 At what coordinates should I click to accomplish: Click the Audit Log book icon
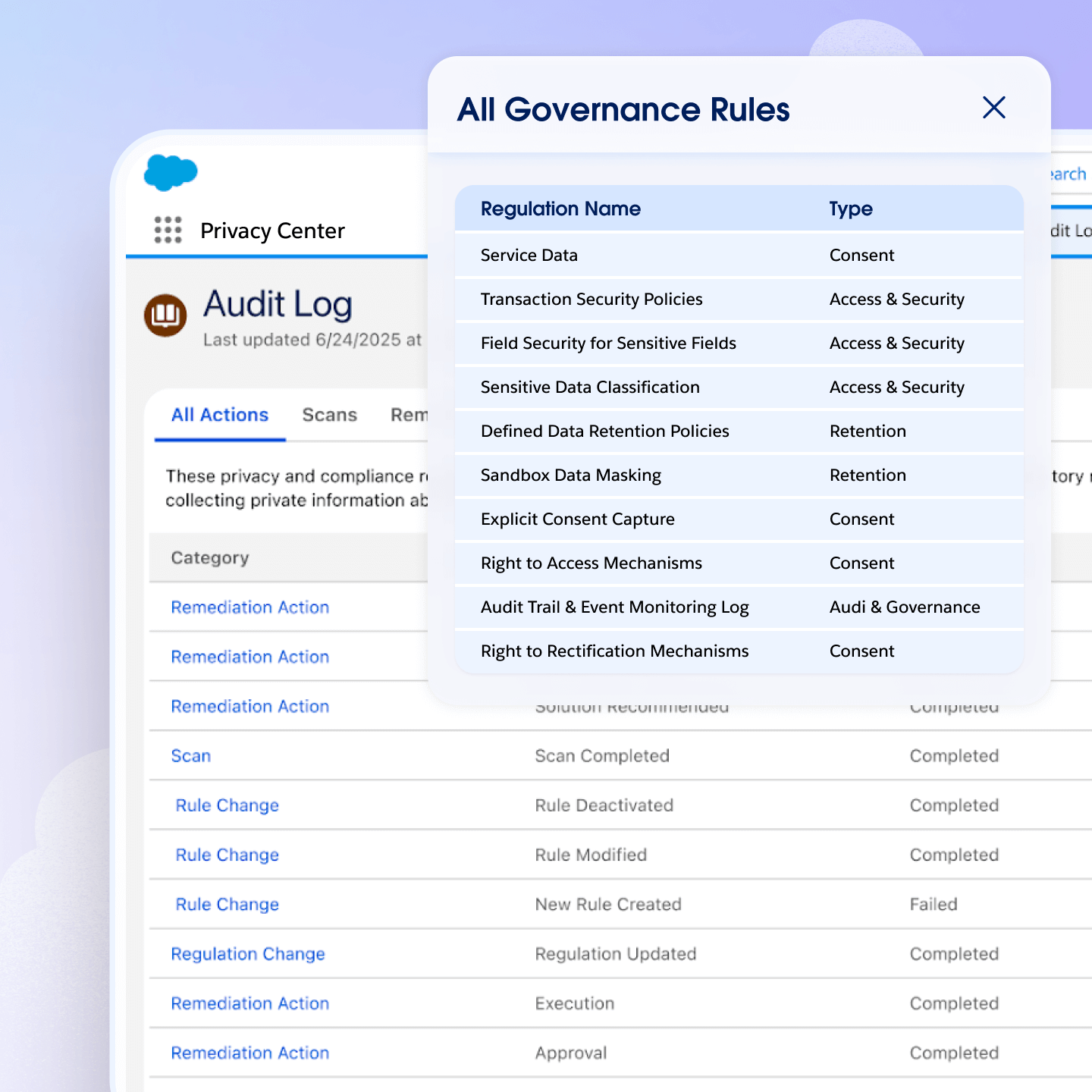165,315
